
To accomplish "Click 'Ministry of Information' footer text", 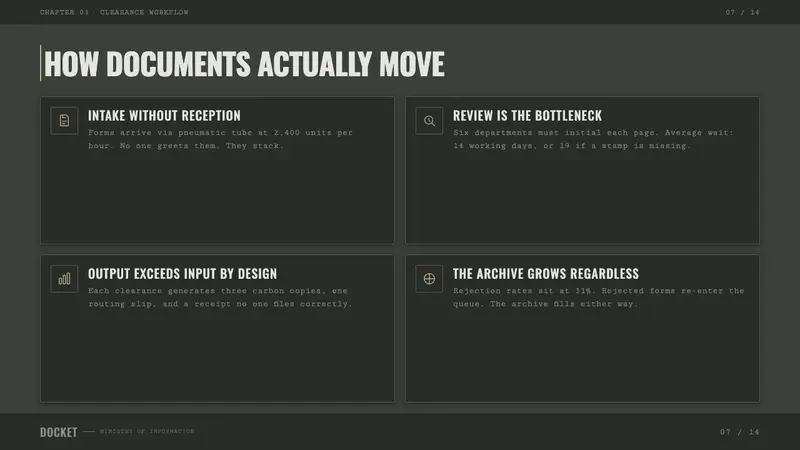I will coord(147,432).
